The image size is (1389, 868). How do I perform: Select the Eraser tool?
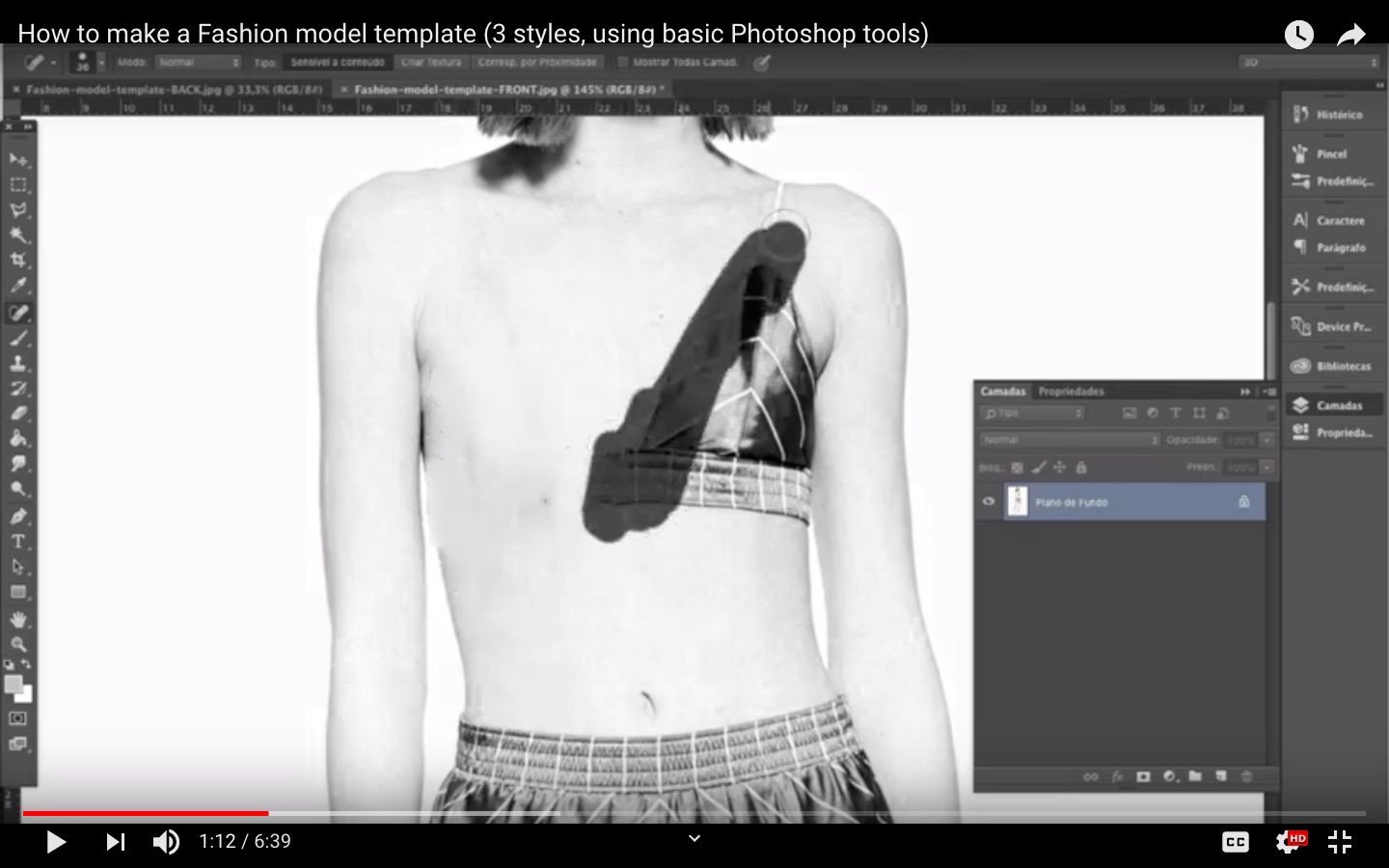point(18,413)
